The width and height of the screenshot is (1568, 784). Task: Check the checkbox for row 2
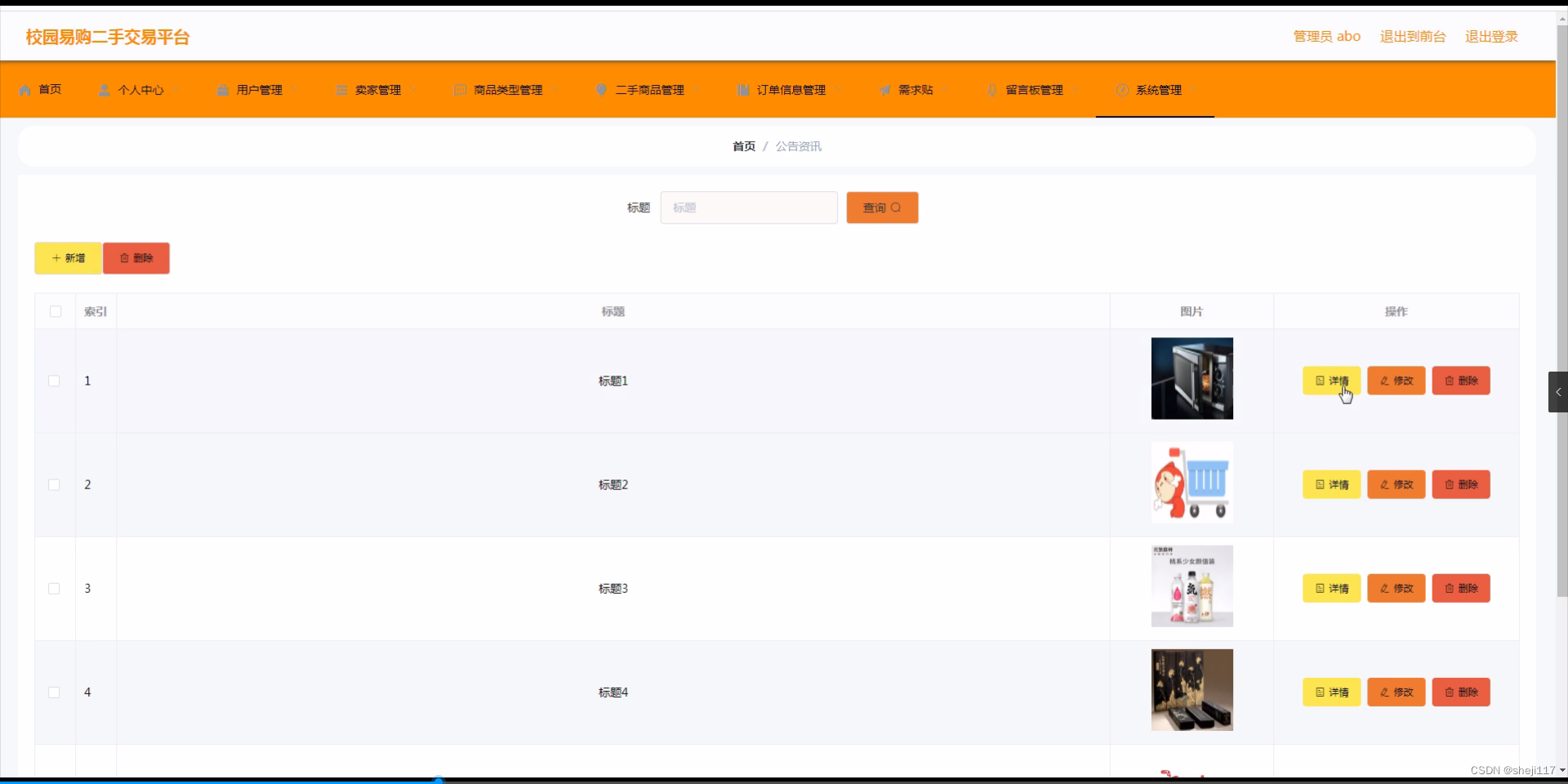54,484
